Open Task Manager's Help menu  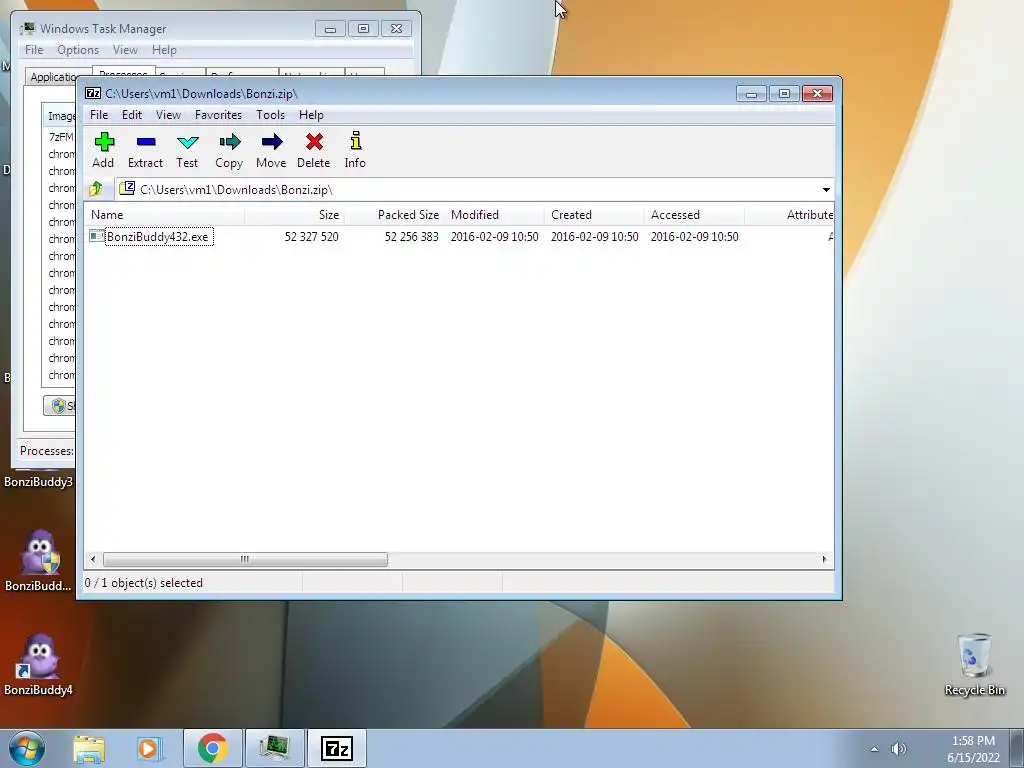coord(164,50)
